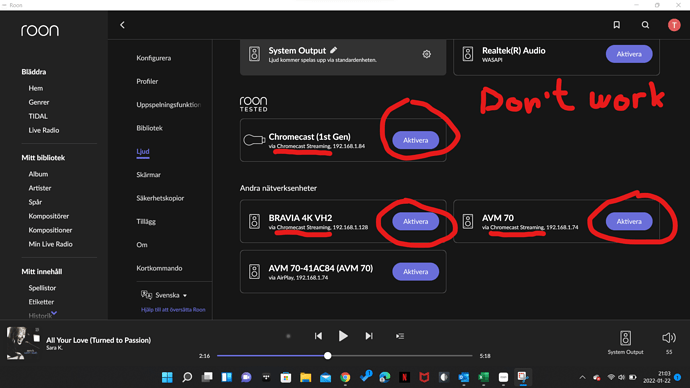
Task: Open Min Live Radio in the sidebar
Action: 50,244
